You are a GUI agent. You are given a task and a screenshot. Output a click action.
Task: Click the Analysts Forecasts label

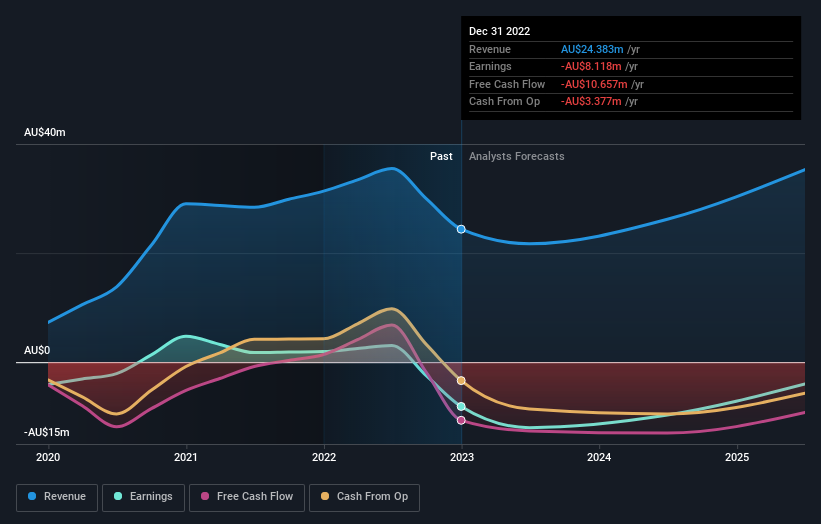click(x=517, y=157)
